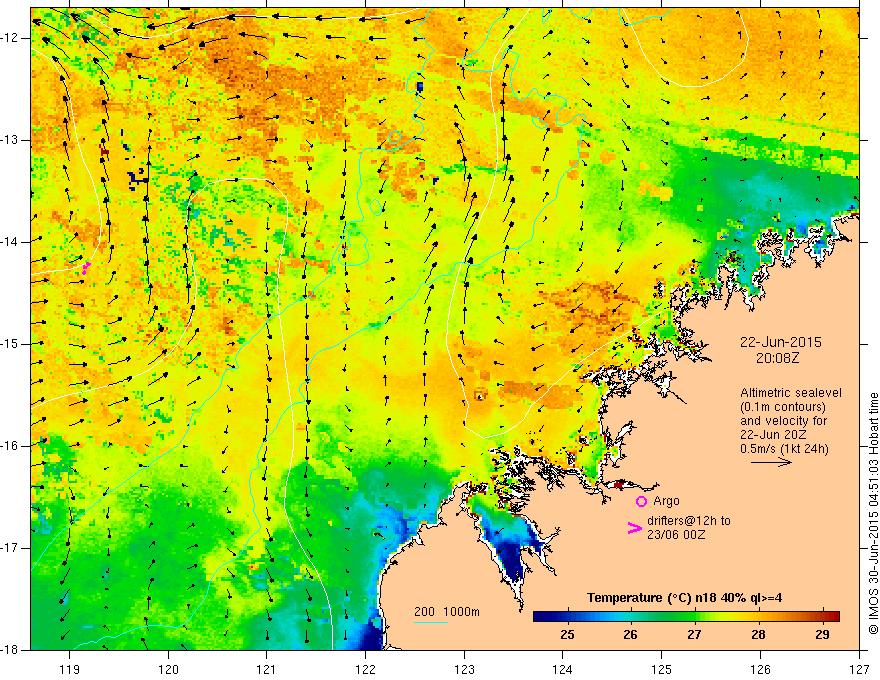This screenshot has width=880, height=680.
Task: Click the '121' longitude axis label
Action: 267,669
